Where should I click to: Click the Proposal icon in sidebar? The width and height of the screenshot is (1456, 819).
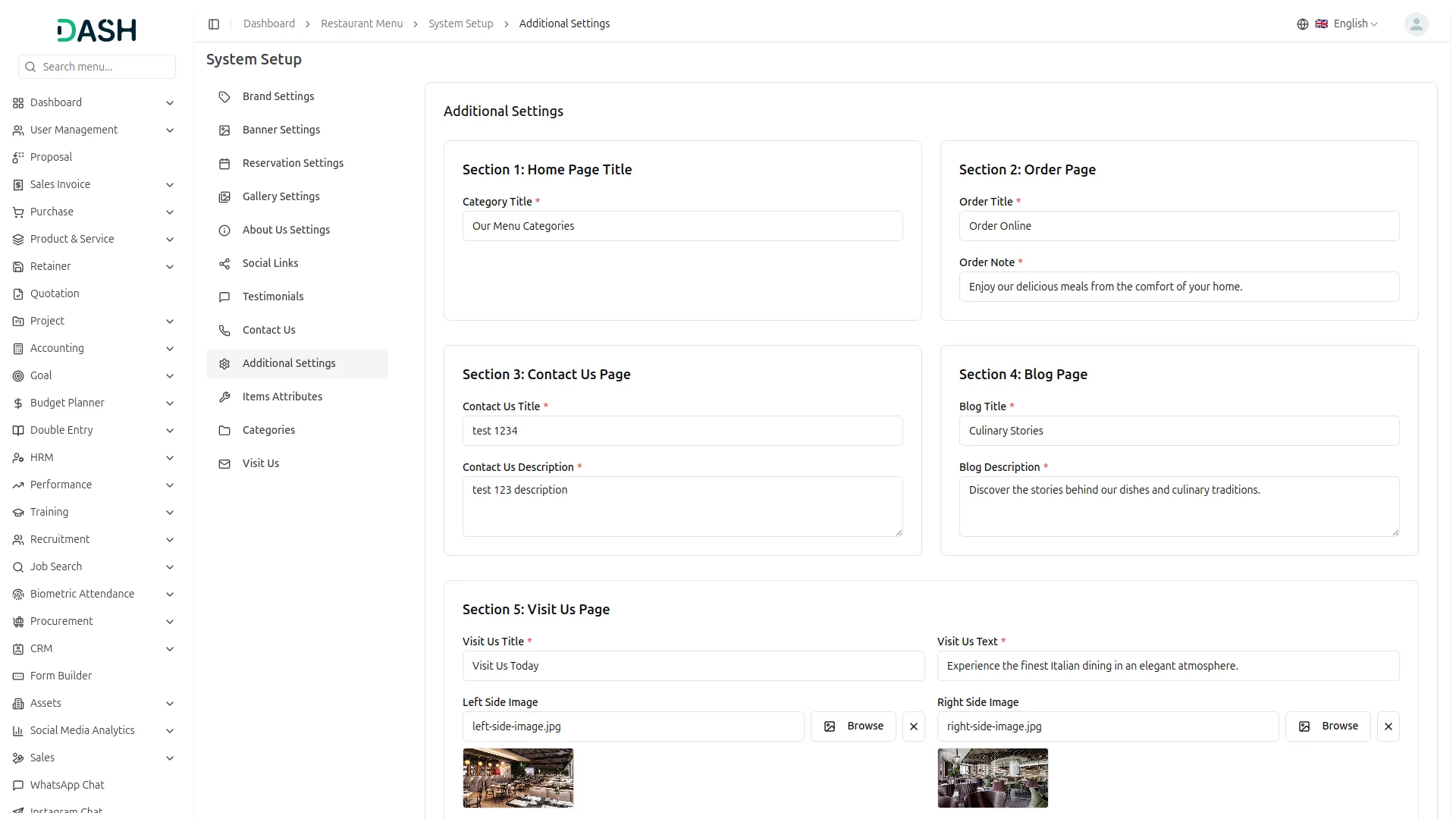tap(18, 158)
